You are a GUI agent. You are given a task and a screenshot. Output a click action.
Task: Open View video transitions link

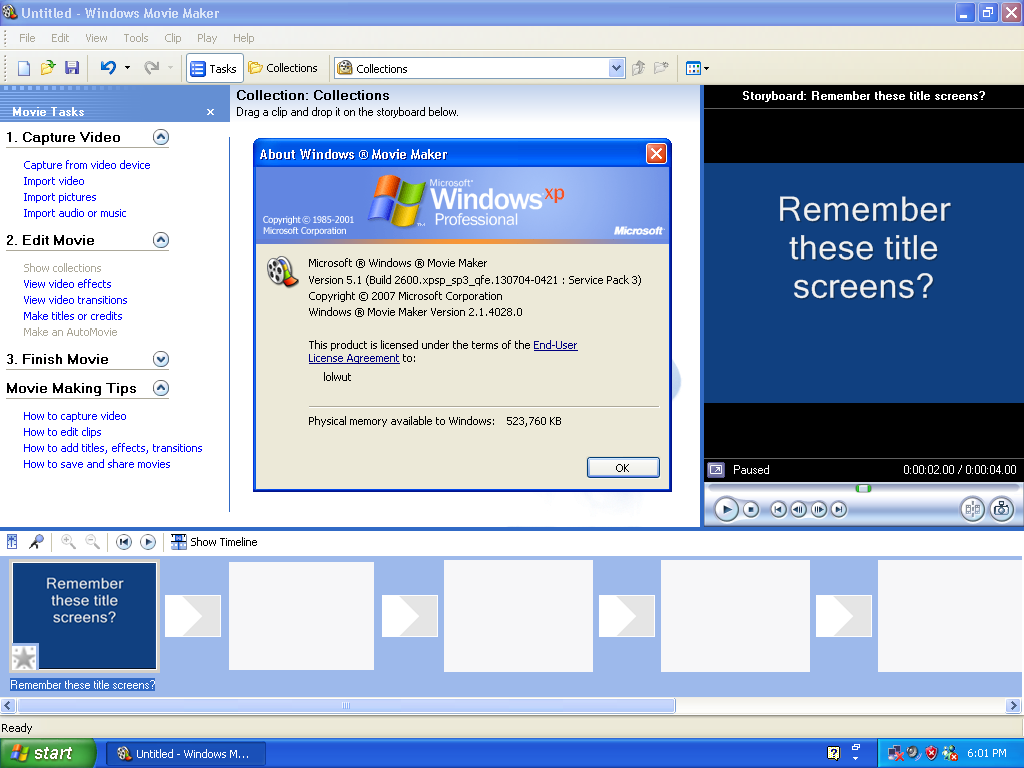tap(75, 300)
